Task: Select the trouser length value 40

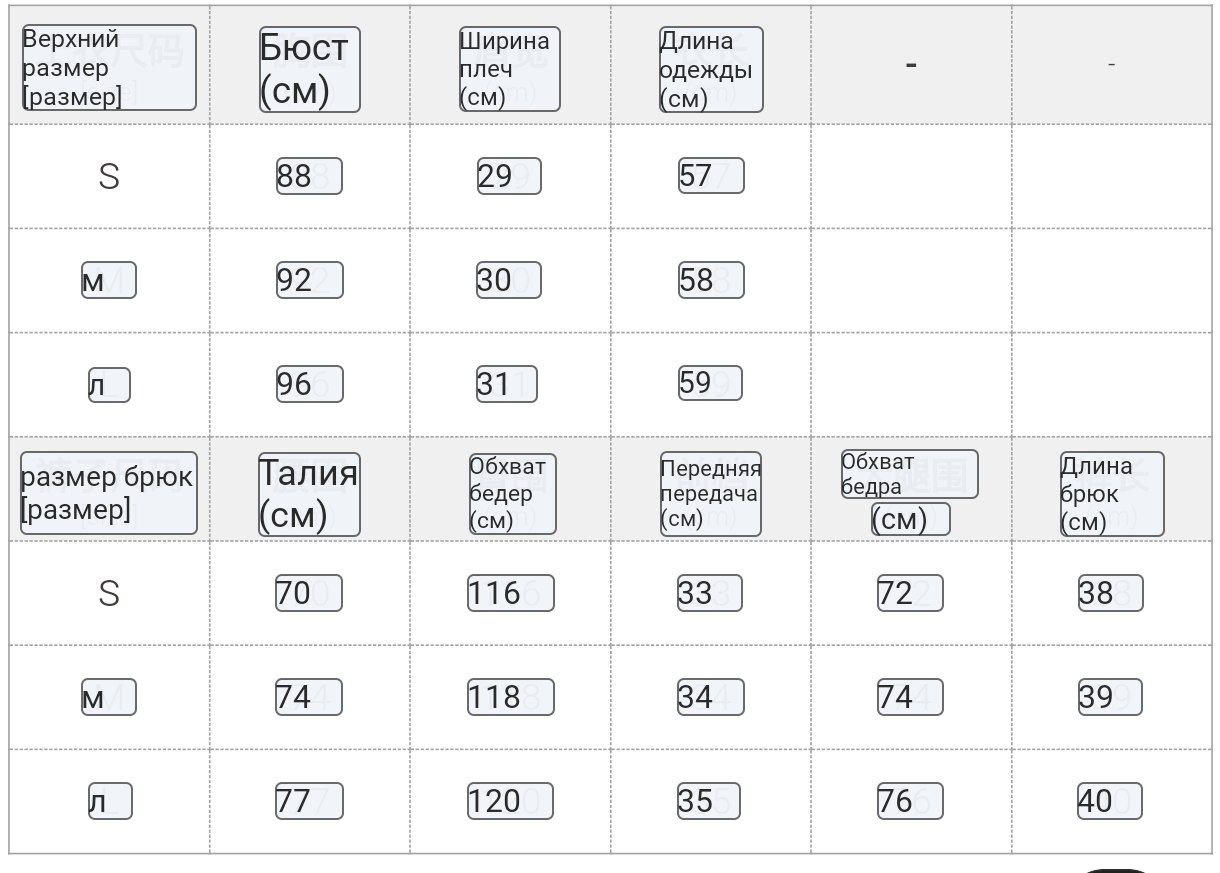Action: (x=1110, y=801)
